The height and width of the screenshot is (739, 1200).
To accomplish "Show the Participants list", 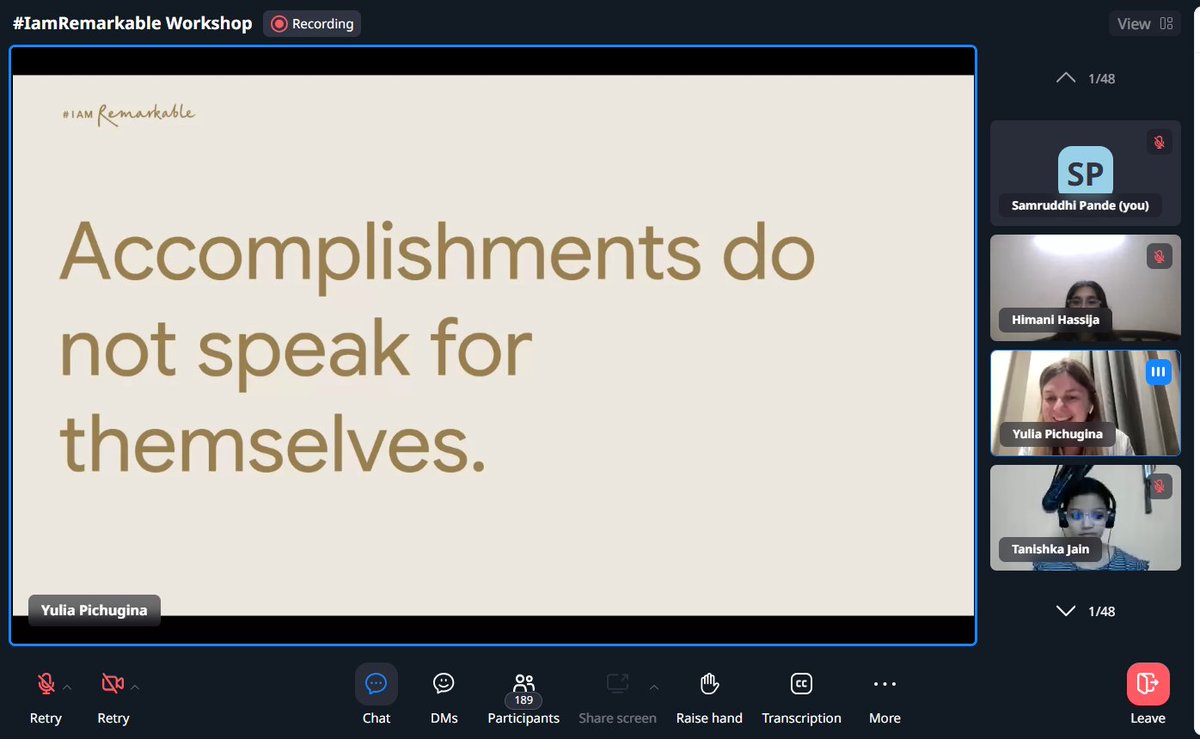I will pos(524,696).
